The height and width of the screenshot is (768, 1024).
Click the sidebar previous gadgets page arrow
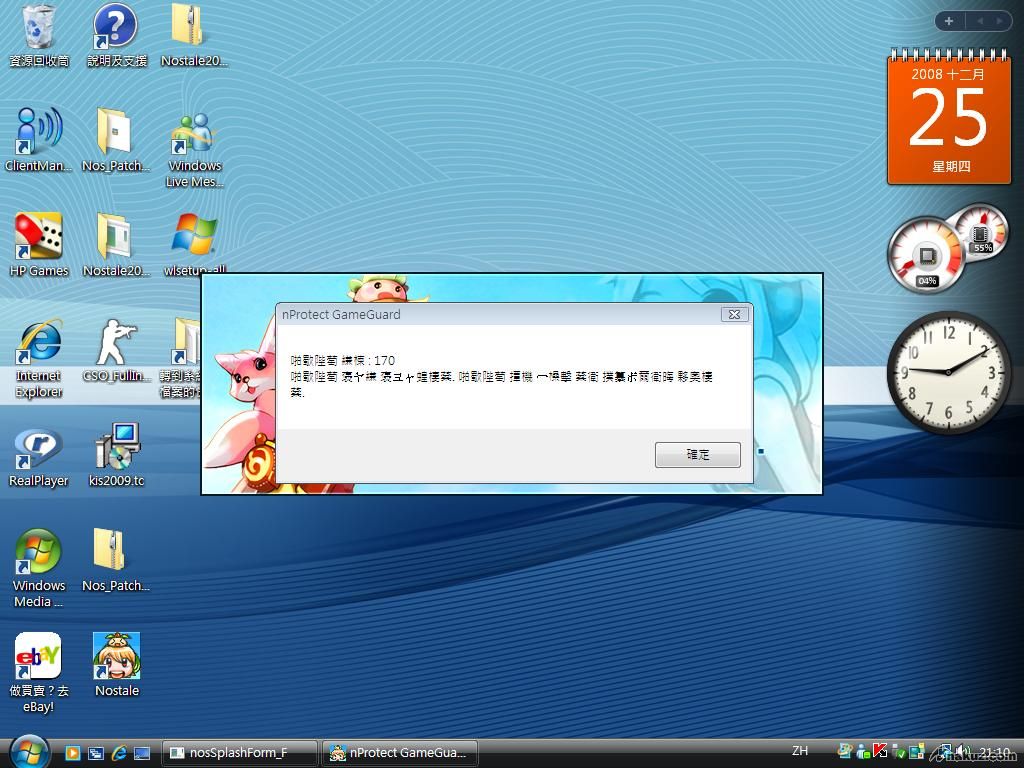pyautogui.click(x=980, y=21)
